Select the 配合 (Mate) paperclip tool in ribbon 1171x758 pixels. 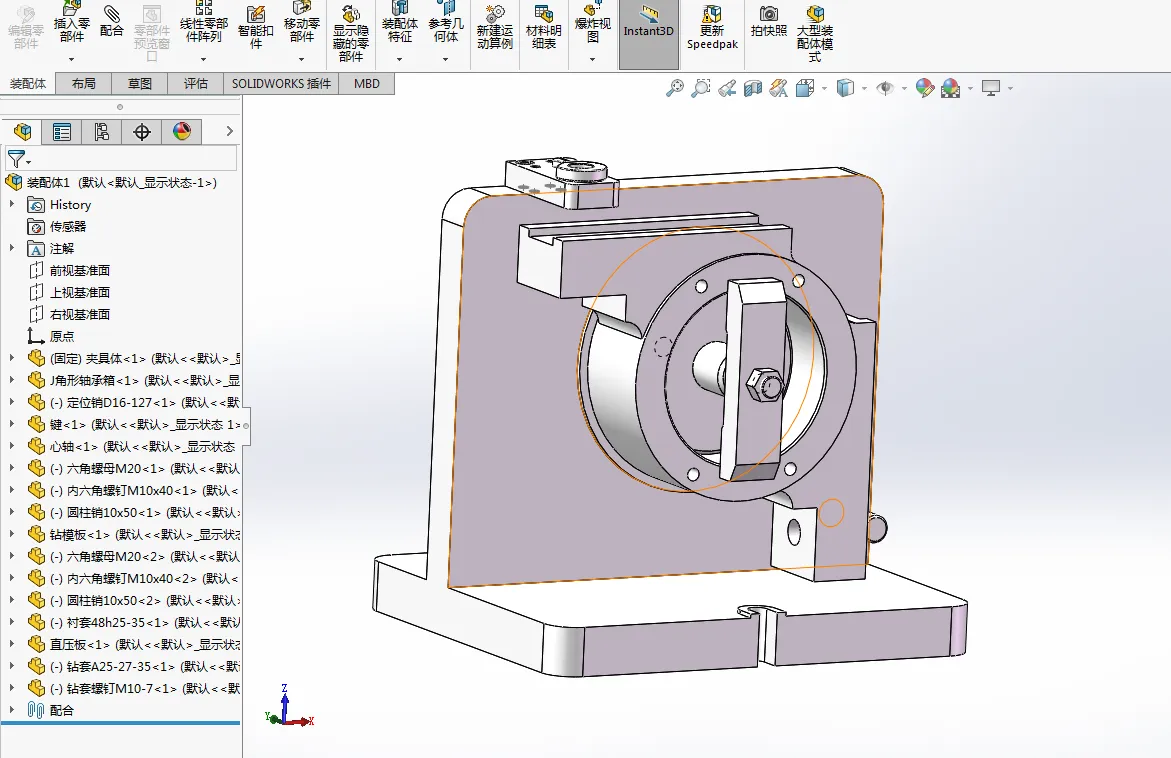click(111, 21)
